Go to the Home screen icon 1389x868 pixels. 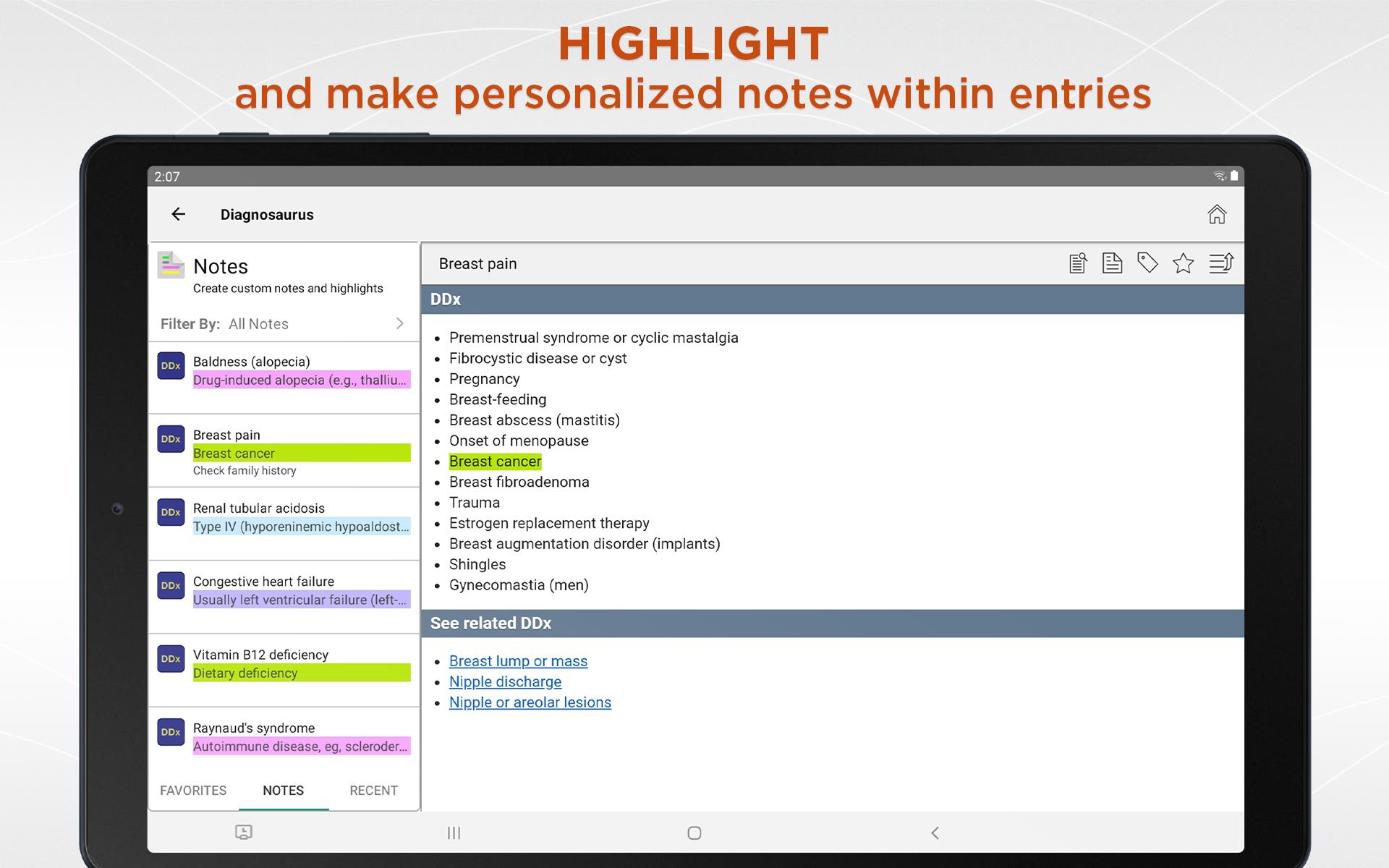point(1217,214)
